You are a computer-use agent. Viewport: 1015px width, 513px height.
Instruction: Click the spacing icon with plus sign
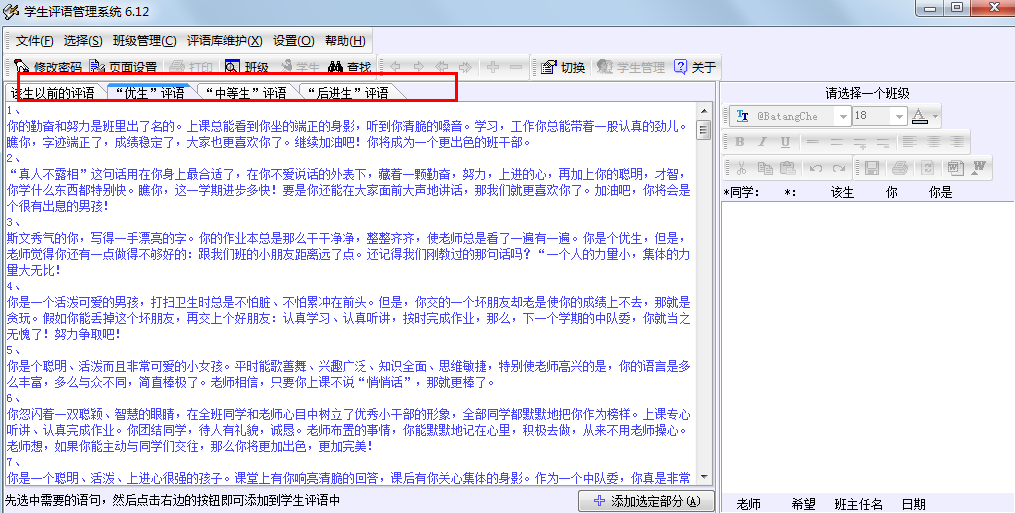pos(860,141)
